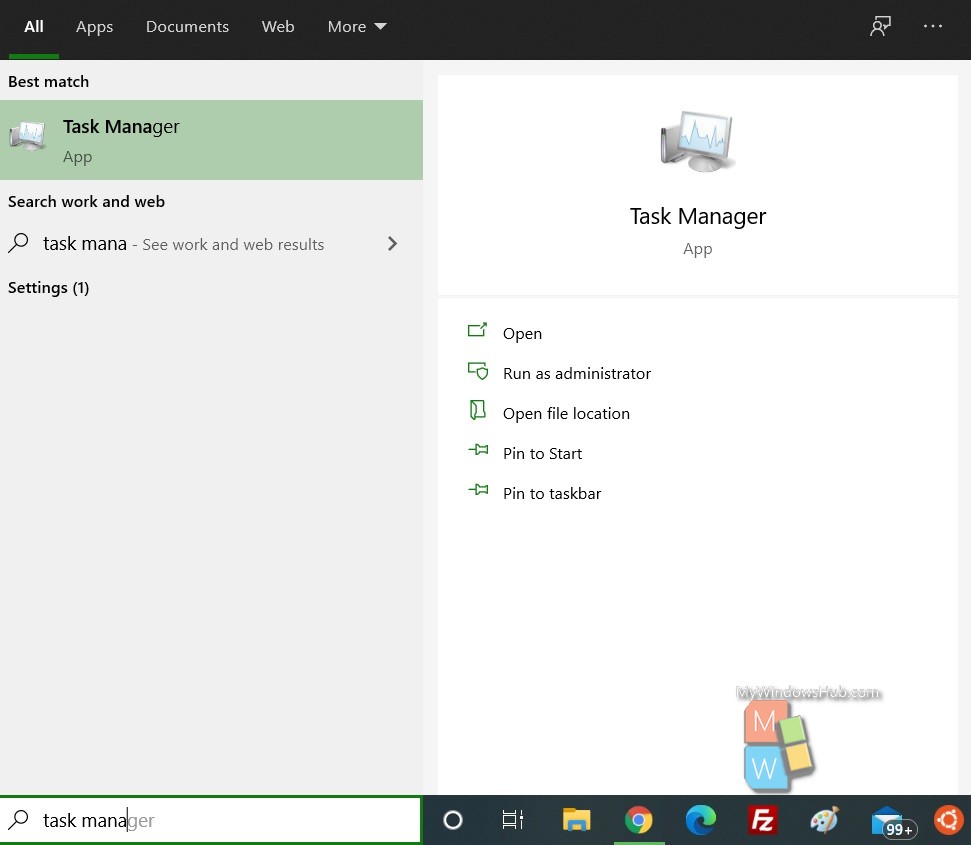Click the Search work and web heading
Screen dimensions: 971x845
[86, 202]
